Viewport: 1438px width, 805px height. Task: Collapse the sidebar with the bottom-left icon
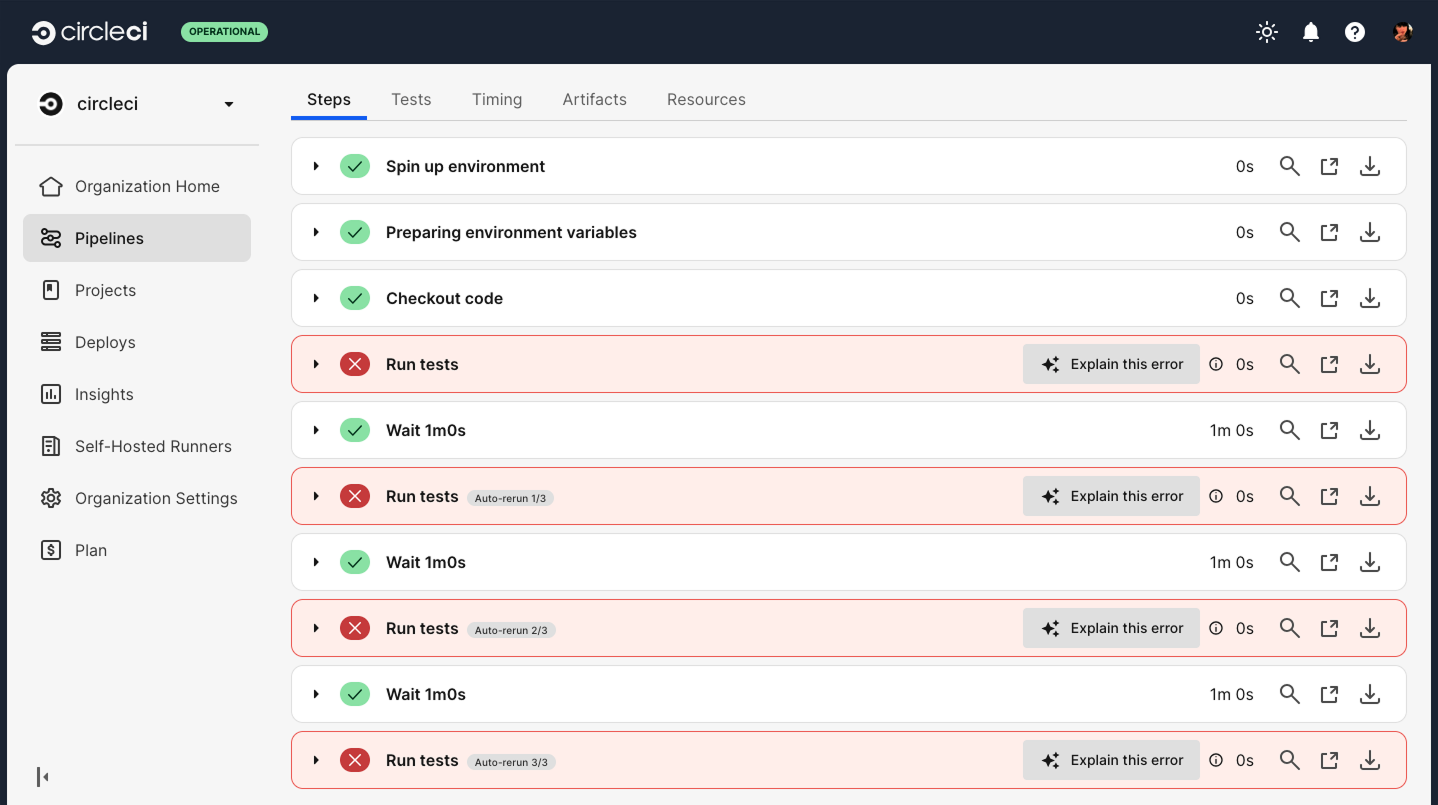point(43,776)
